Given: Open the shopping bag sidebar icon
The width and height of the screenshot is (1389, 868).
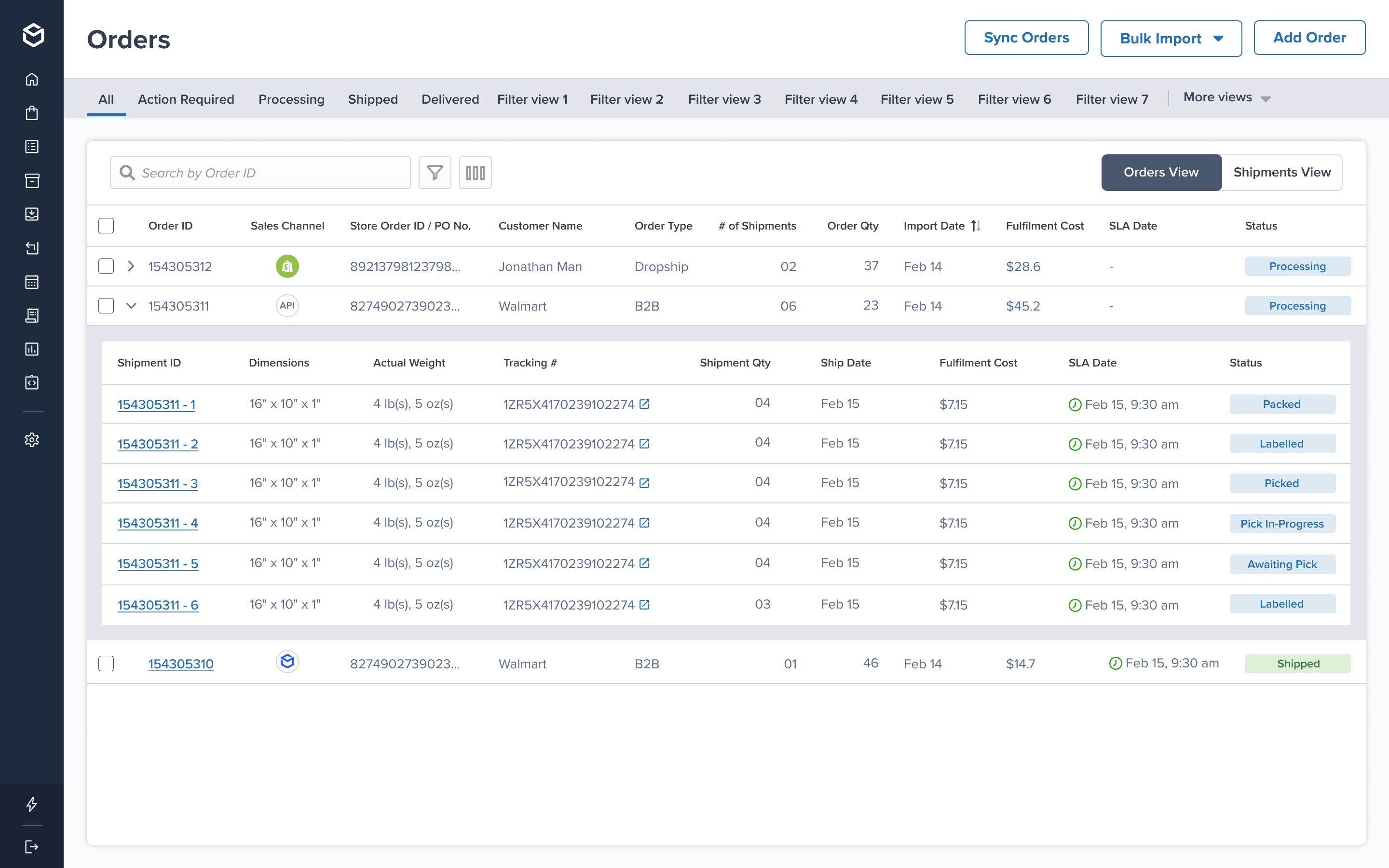Looking at the screenshot, I should click(32, 113).
